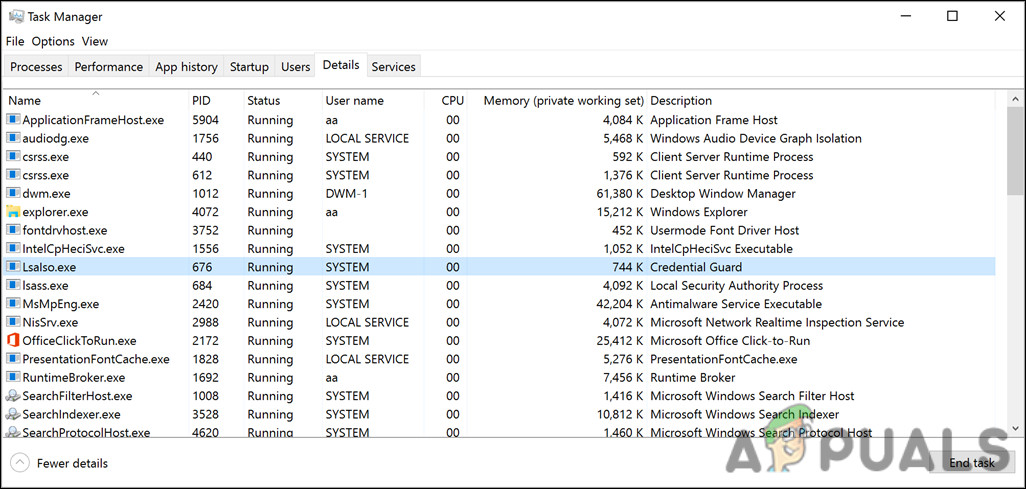The height and width of the screenshot is (489, 1026).
Task: Sort the list by PID column
Action: point(203,101)
